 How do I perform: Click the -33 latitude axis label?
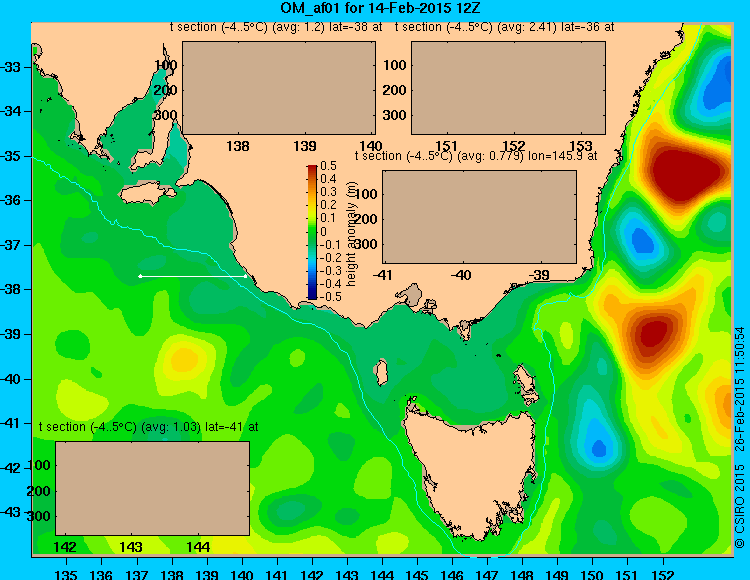tap(11, 67)
